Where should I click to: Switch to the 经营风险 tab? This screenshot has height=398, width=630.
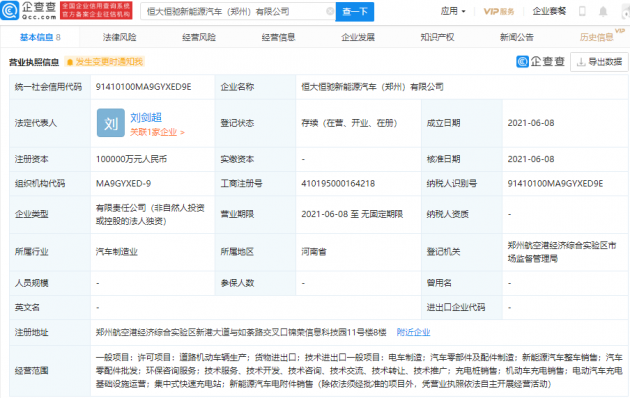(199, 37)
